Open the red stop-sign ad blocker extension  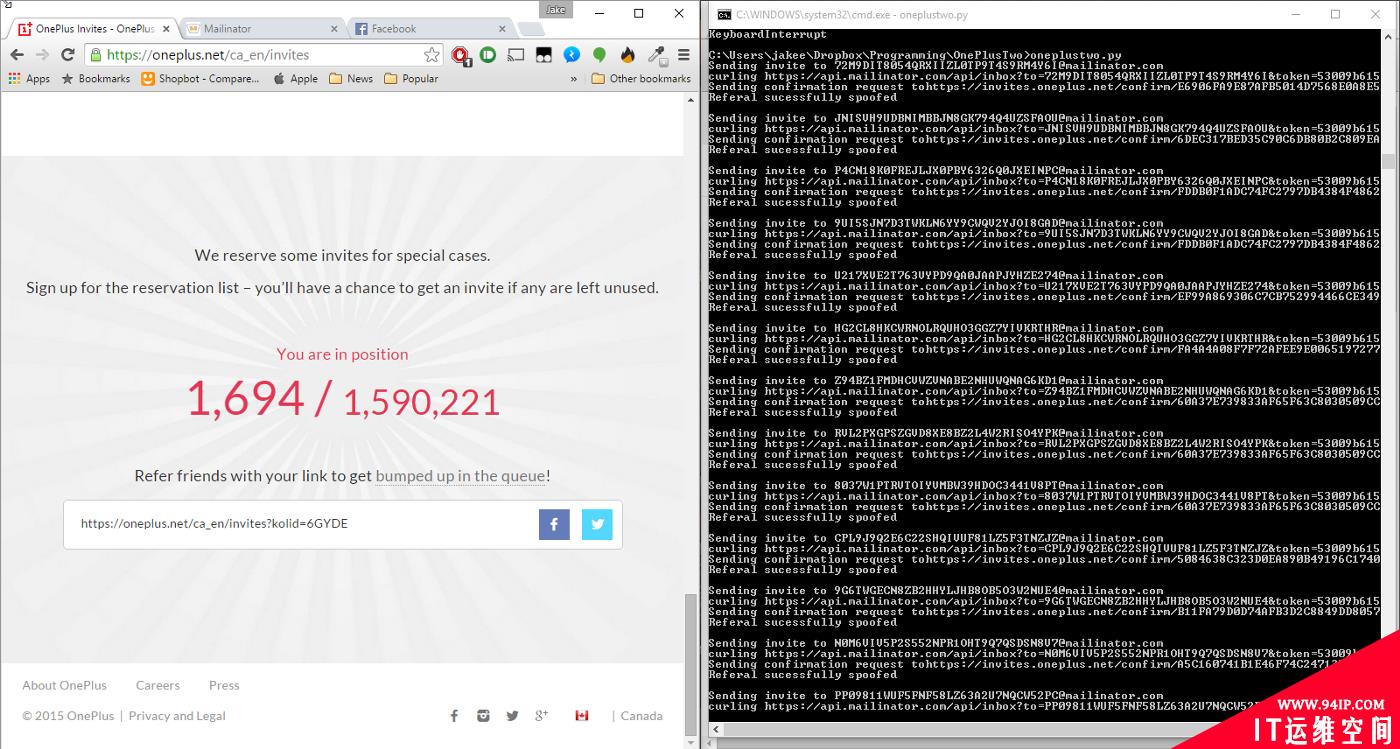coord(460,55)
